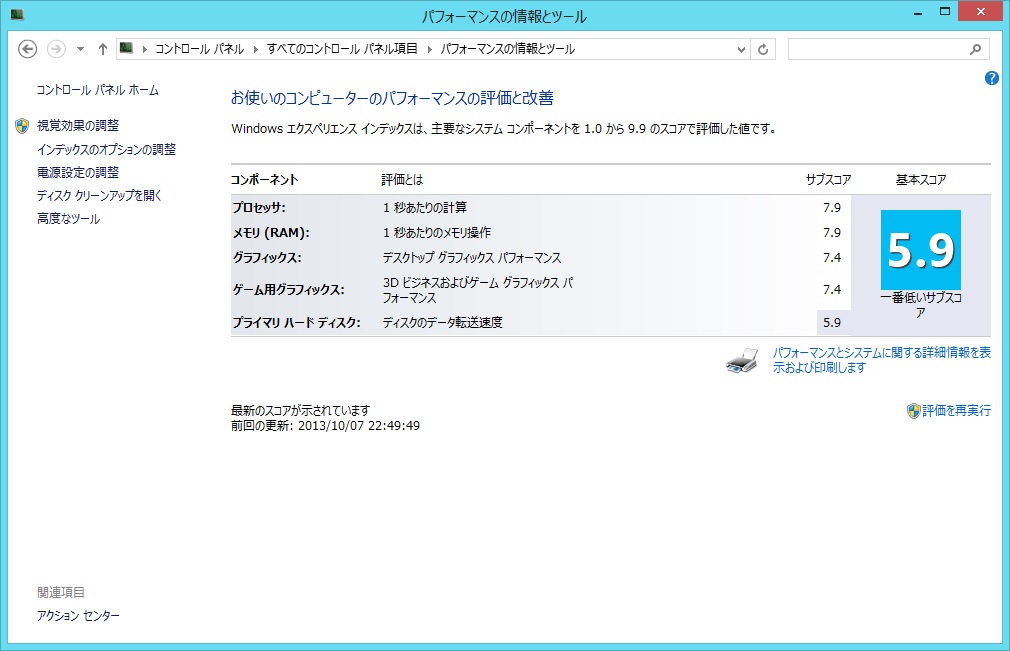Open パフォーマンスとシステムに関する詳細情報 print link
This screenshot has width=1010, height=651.
[x=882, y=360]
